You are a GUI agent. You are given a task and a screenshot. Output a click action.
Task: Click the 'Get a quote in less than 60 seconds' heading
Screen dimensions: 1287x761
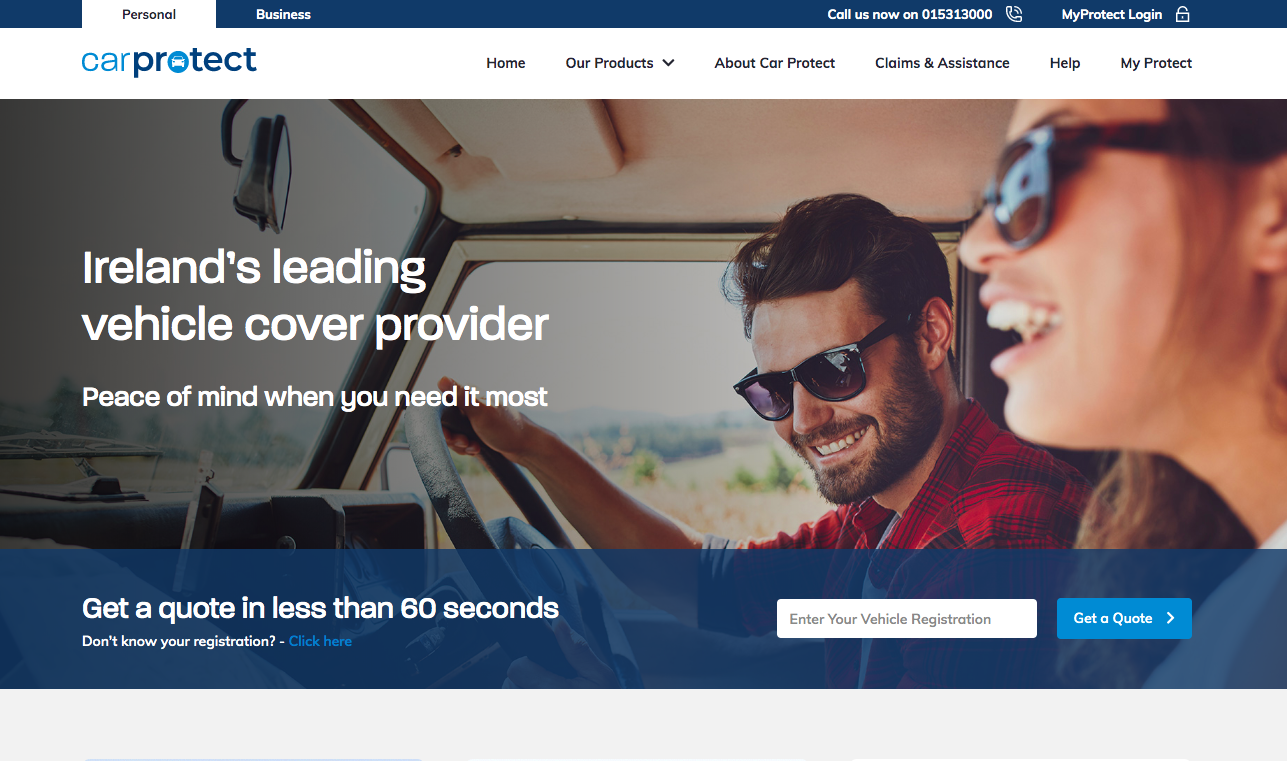click(320, 607)
